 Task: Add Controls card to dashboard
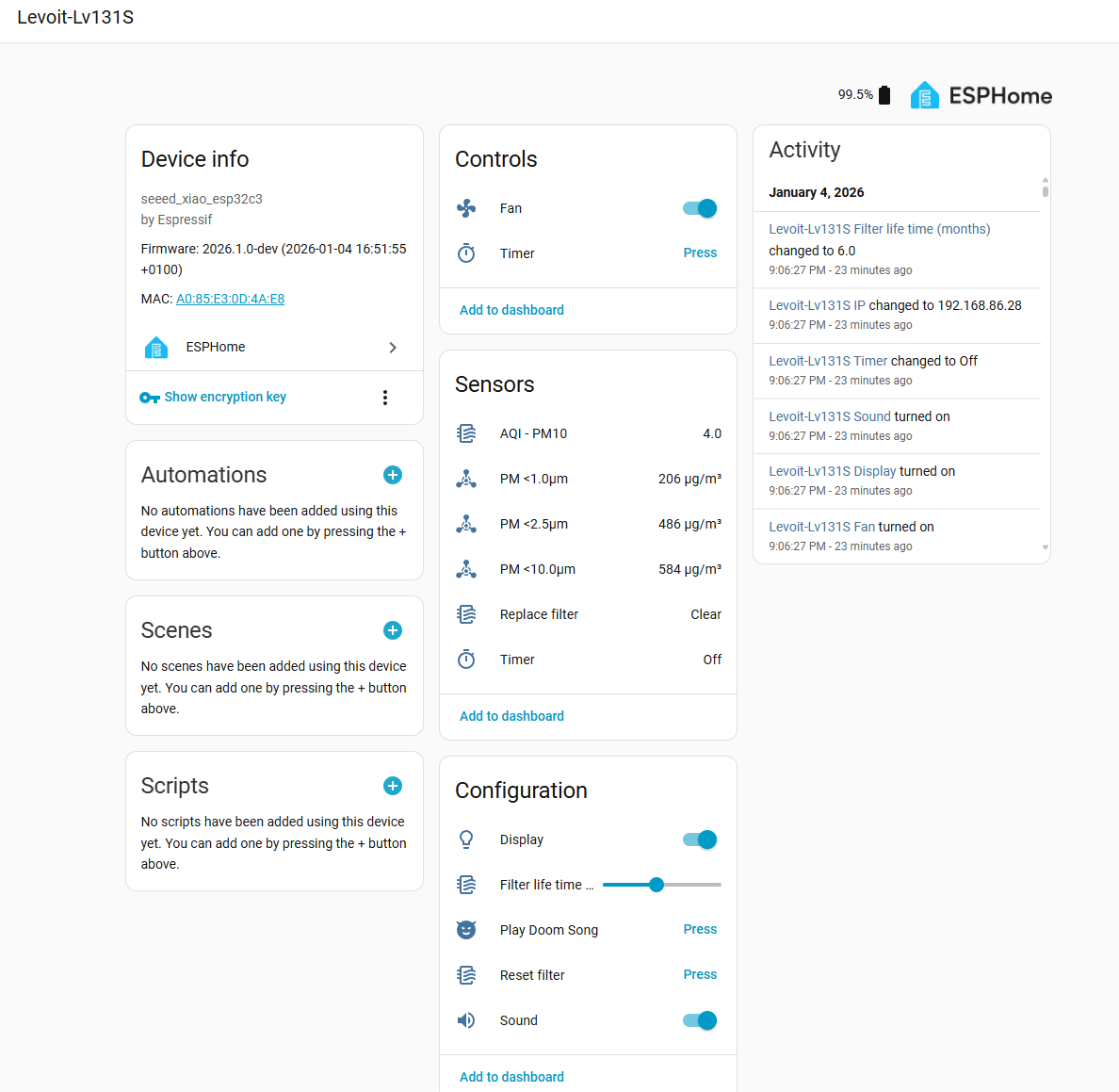(x=511, y=311)
